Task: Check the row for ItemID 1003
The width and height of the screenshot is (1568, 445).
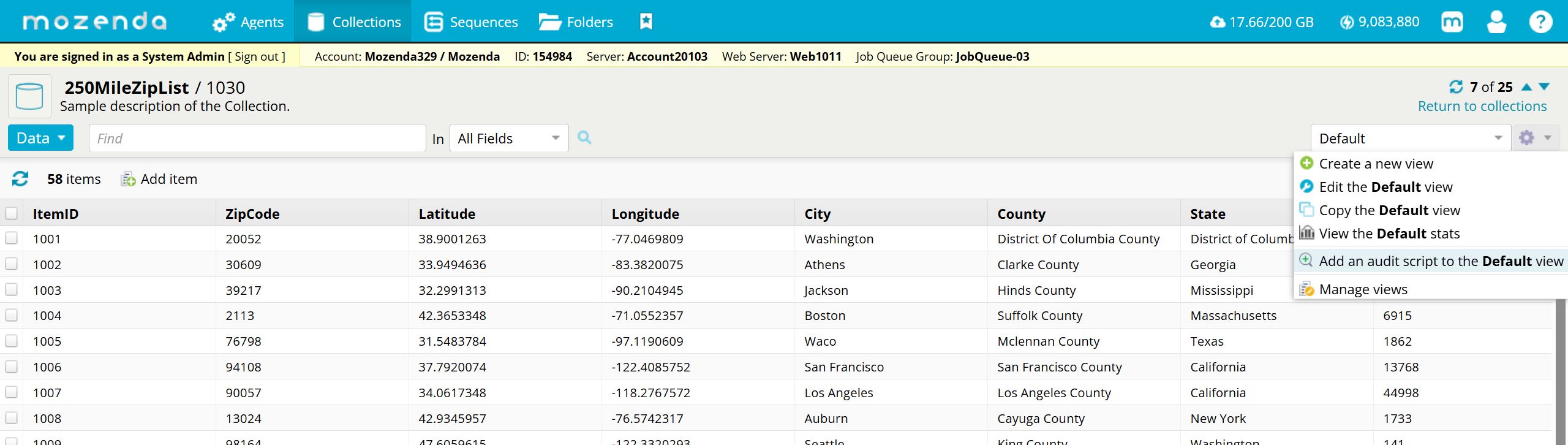Action: (11, 289)
